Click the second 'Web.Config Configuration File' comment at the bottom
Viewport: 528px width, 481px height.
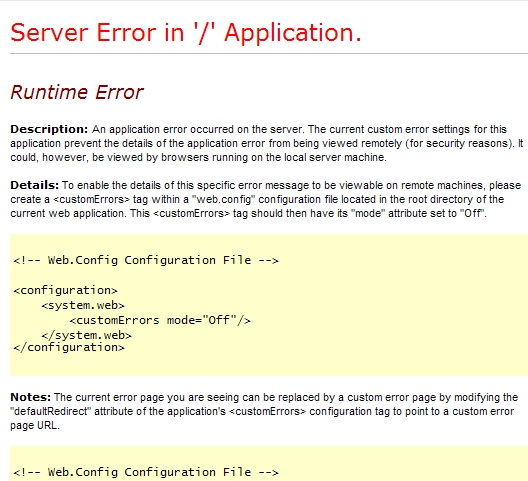[x=146, y=472]
